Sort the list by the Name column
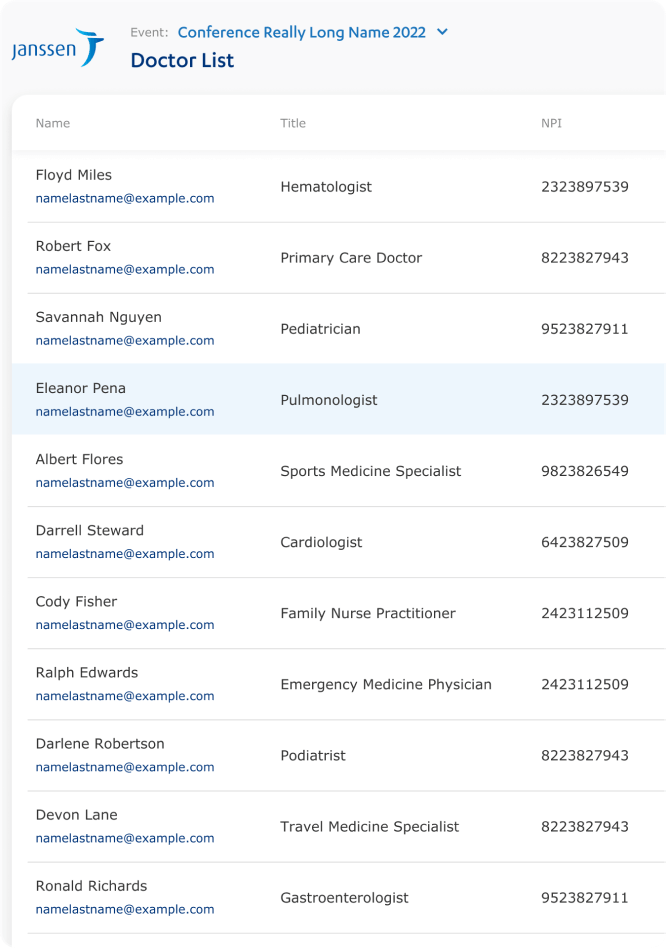The width and height of the screenshot is (666, 948). coord(52,123)
